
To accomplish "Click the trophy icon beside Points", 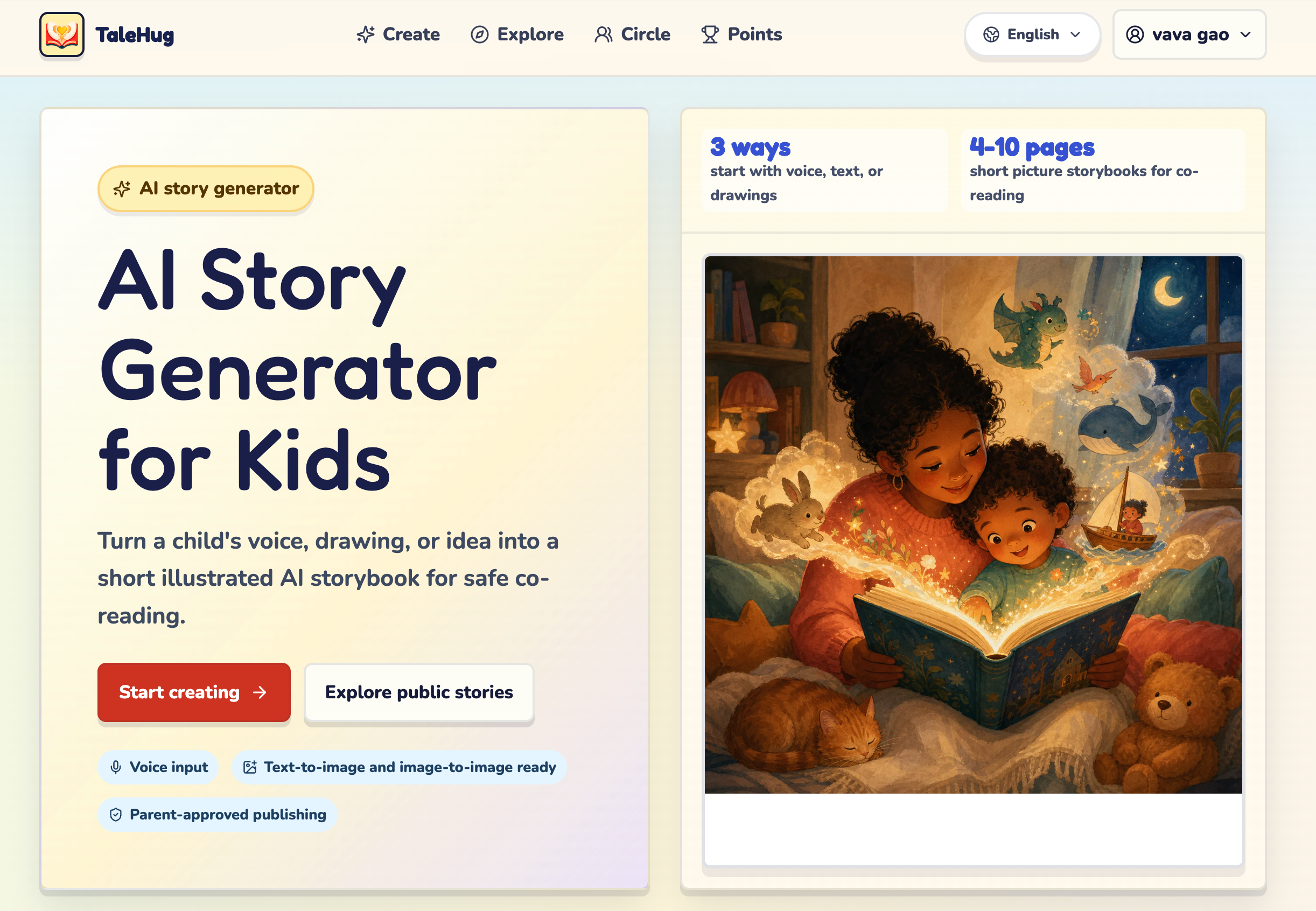I will coord(710,35).
